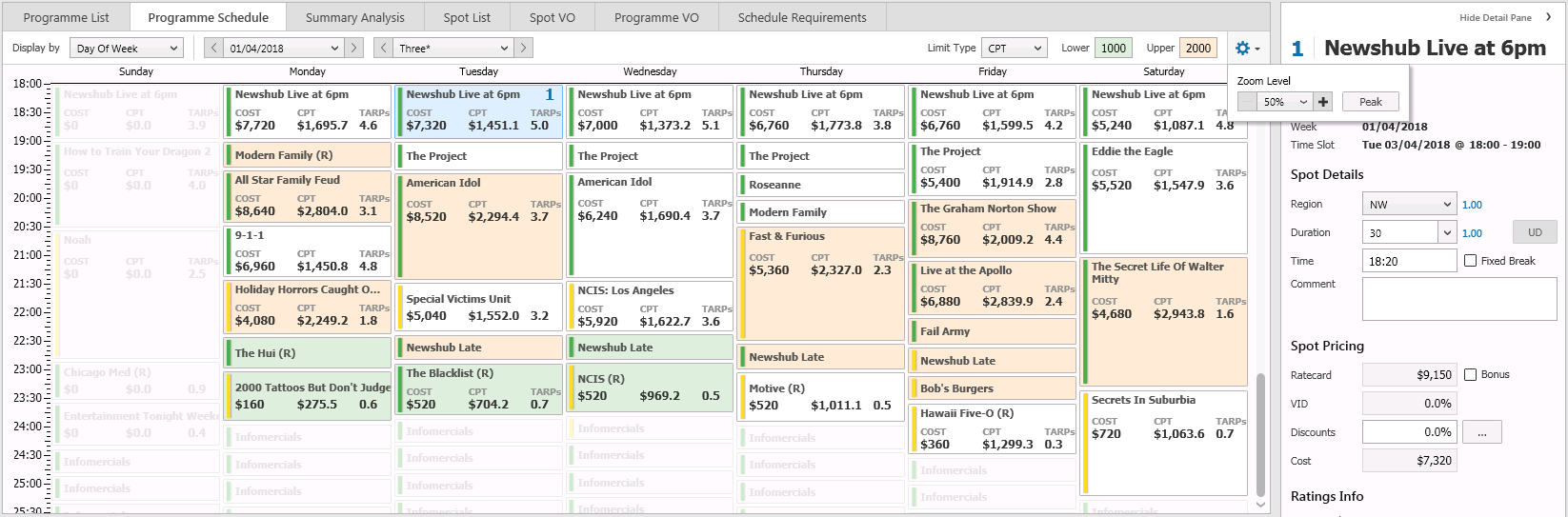Click the Discounts ellipsis button
Screen dimensions: 1568x517
pyautogui.click(x=1482, y=432)
